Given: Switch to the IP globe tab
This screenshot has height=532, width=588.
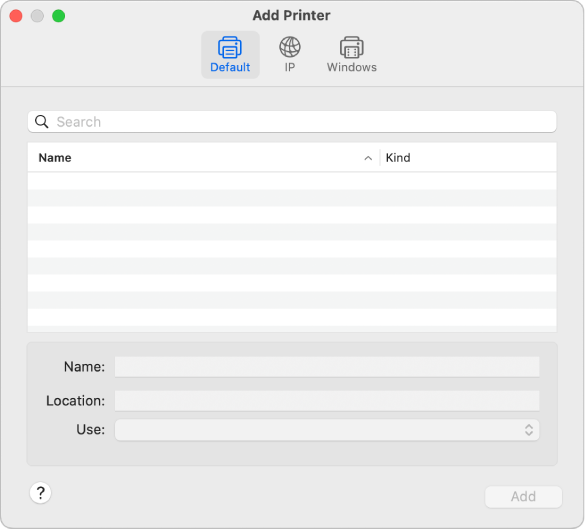Looking at the screenshot, I should click(290, 55).
